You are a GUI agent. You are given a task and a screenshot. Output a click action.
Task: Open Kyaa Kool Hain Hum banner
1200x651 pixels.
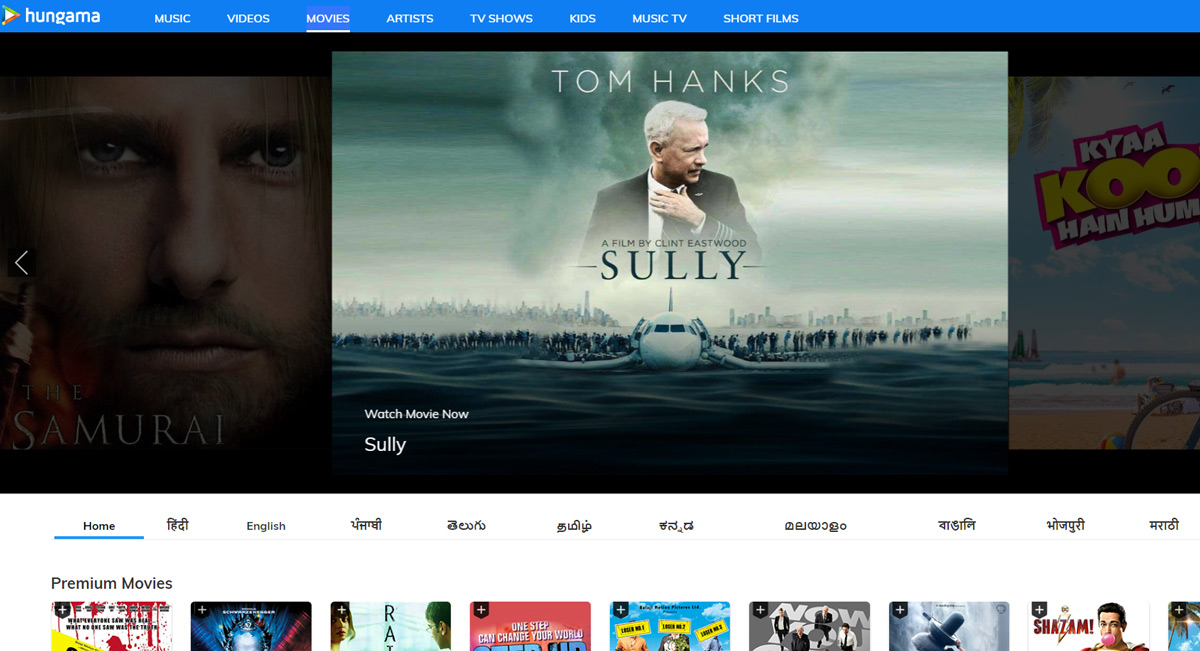pyautogui.click(x=1104, y=262)
